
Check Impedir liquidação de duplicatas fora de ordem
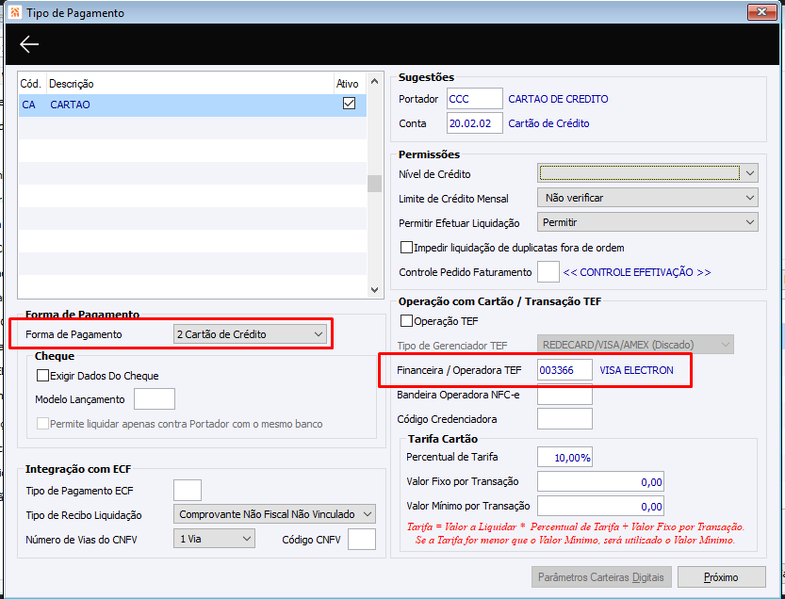[407, 247]
